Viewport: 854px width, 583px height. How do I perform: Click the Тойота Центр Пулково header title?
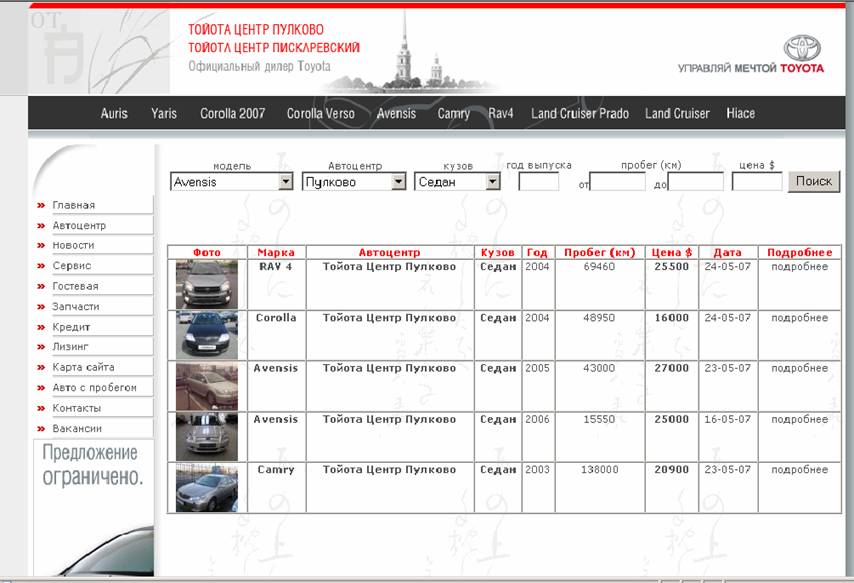(x=256, y=29)
